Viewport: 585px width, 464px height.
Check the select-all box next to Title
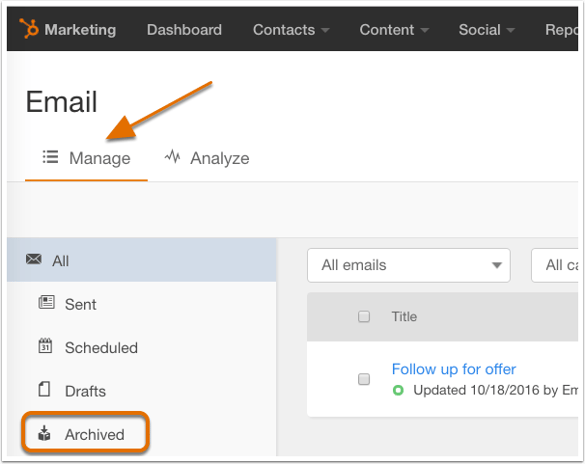(x=364, y=316)
